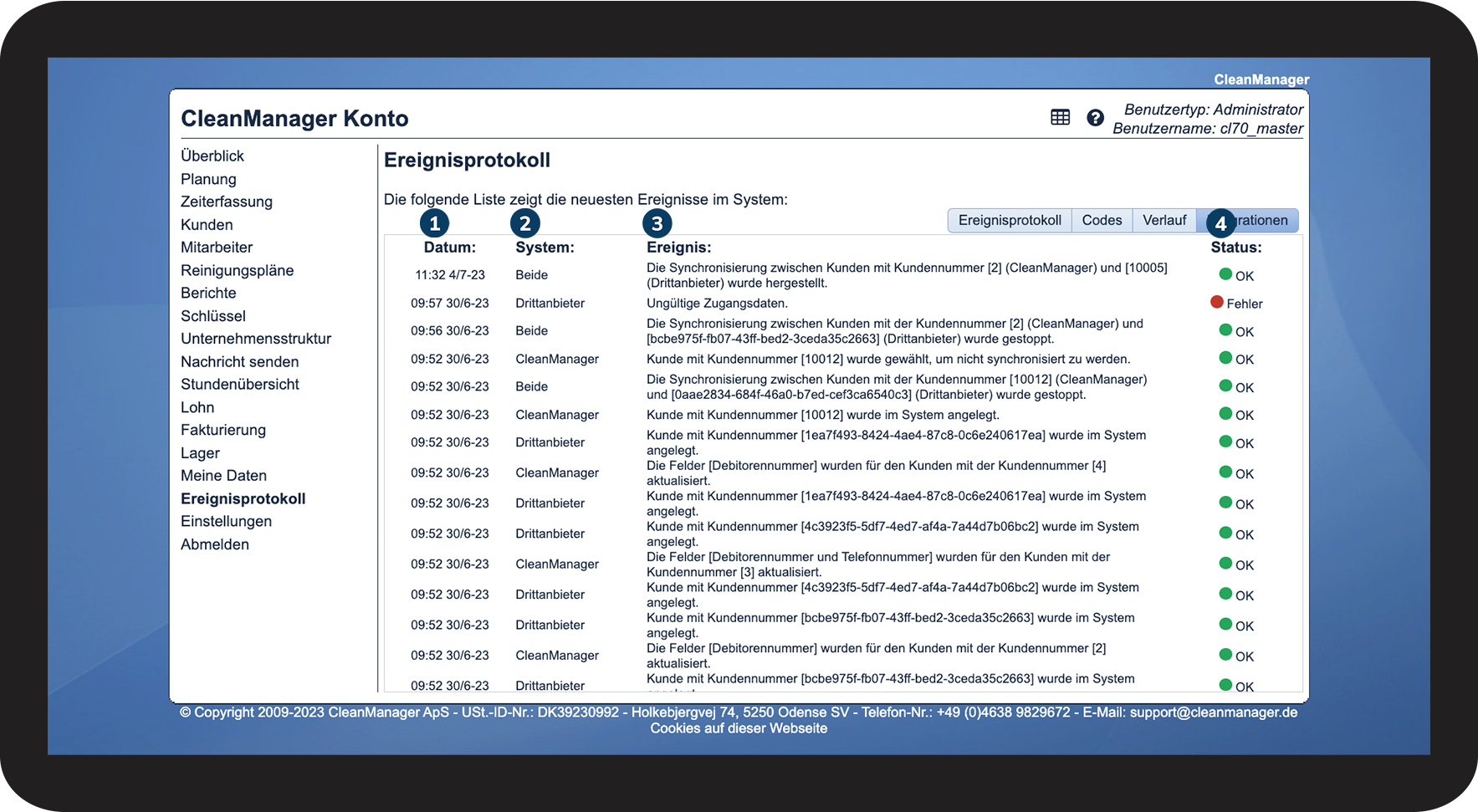Open Meine Daten in the sidebar
The width and height of the screenshot is (1478, 812).
coord(223,476)
